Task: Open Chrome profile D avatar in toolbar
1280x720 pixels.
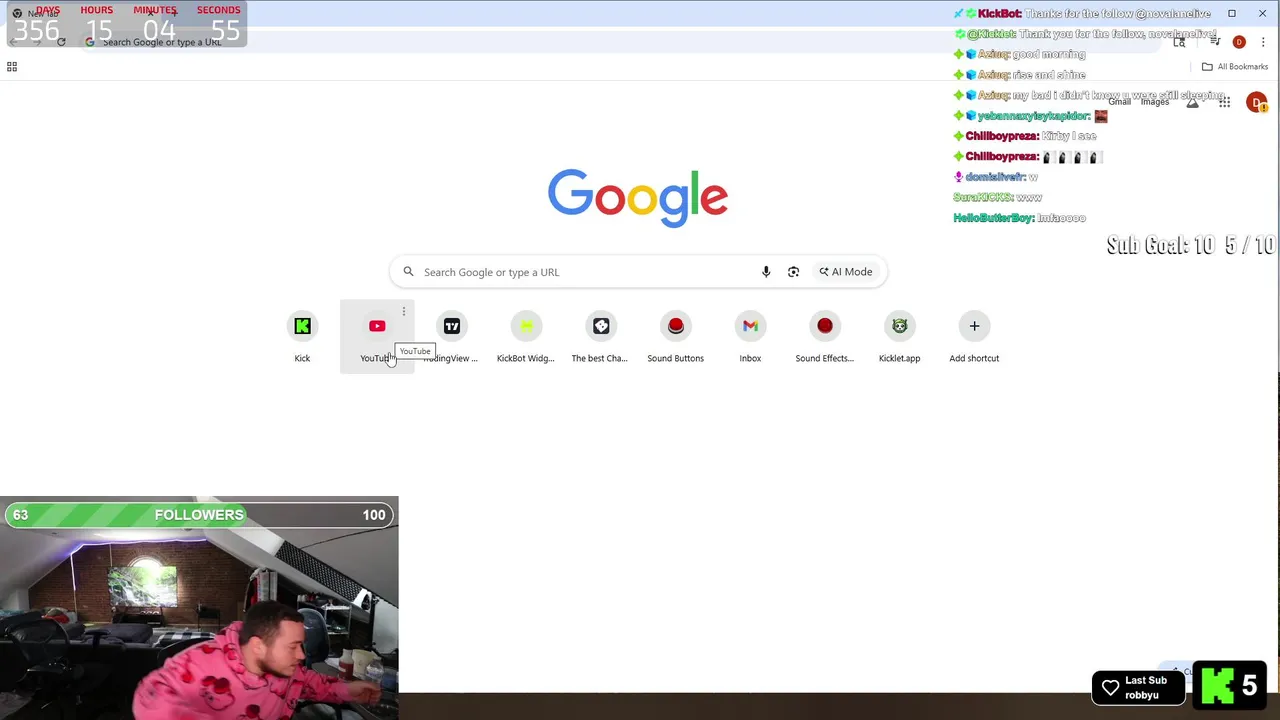Action: 1239,42
